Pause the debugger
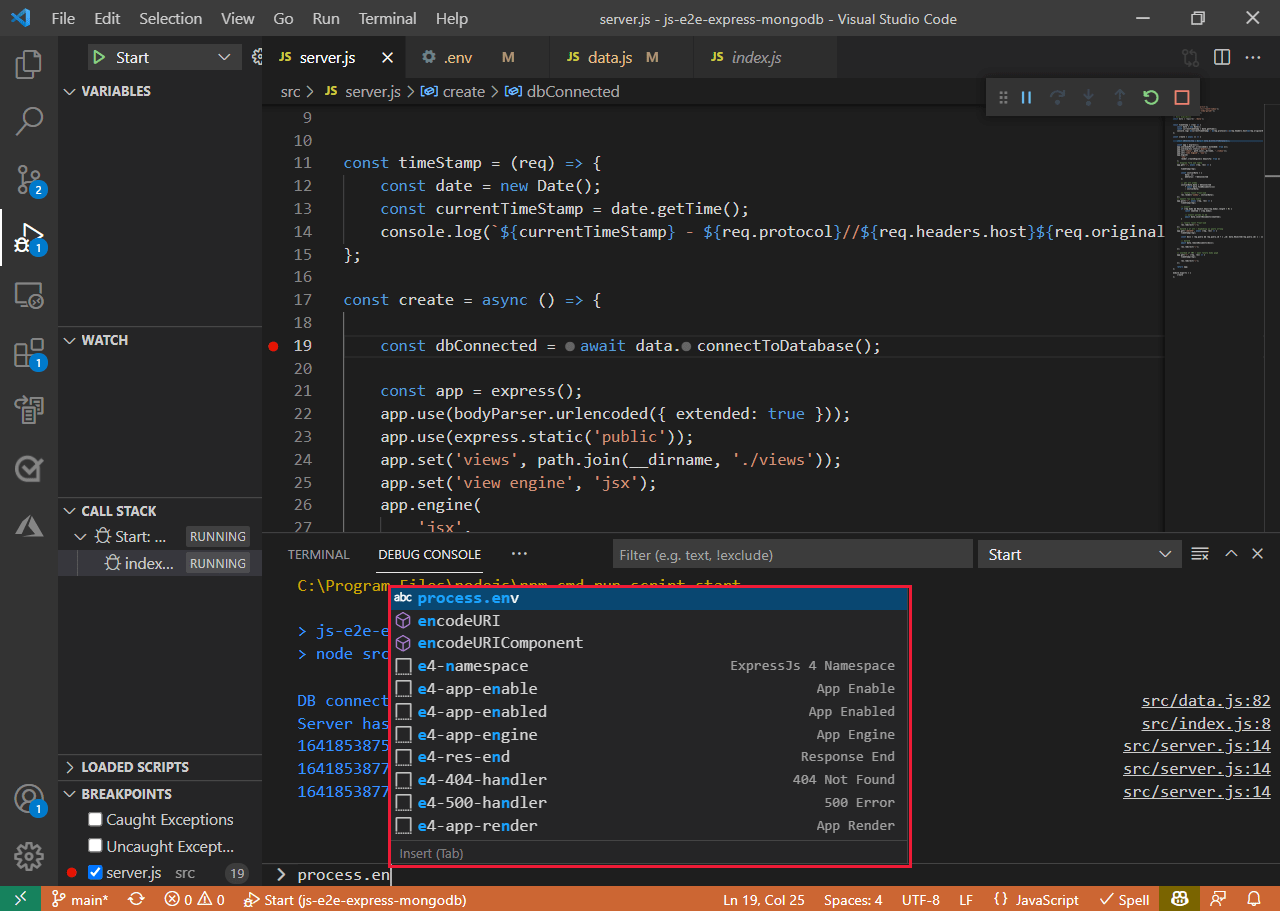 (1026, 97)
